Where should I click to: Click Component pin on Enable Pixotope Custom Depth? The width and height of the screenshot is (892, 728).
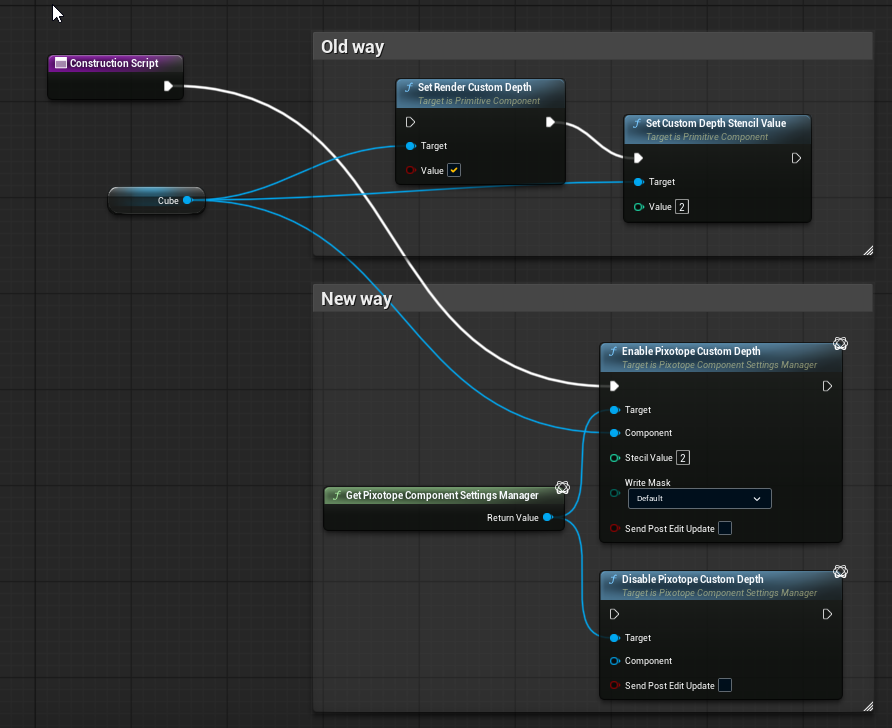614,433
